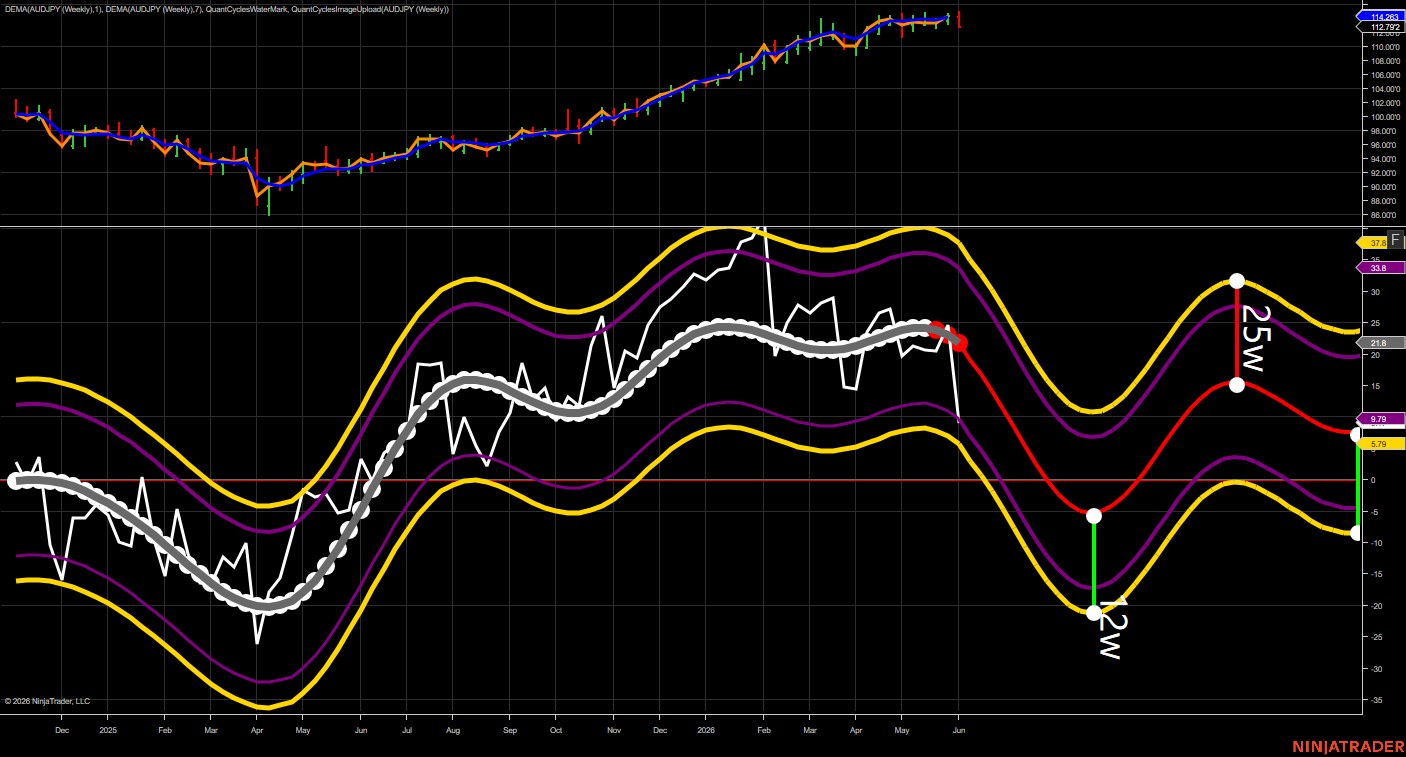Click the Nov label on the time axis

(x=613, y=730)
